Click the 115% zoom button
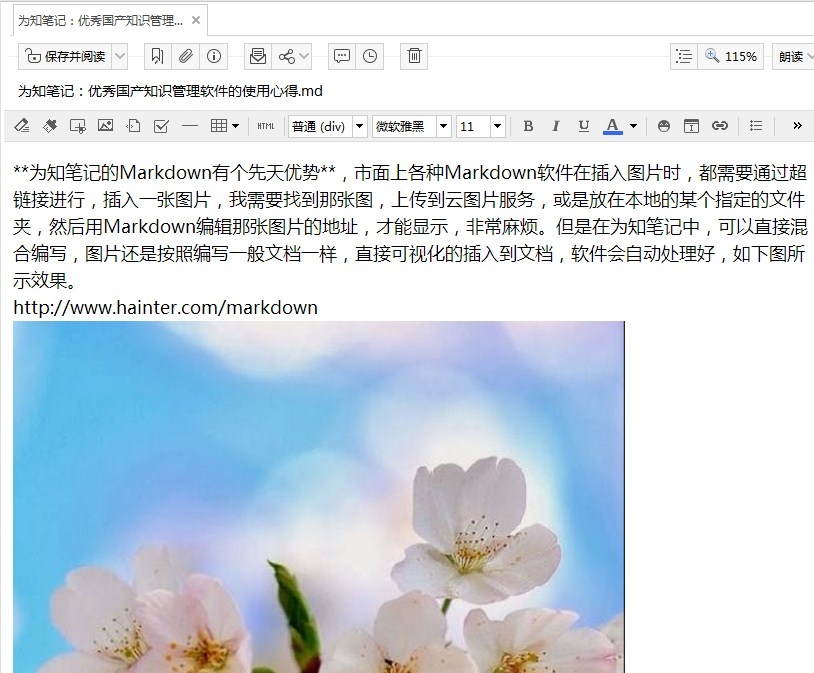 732,56
